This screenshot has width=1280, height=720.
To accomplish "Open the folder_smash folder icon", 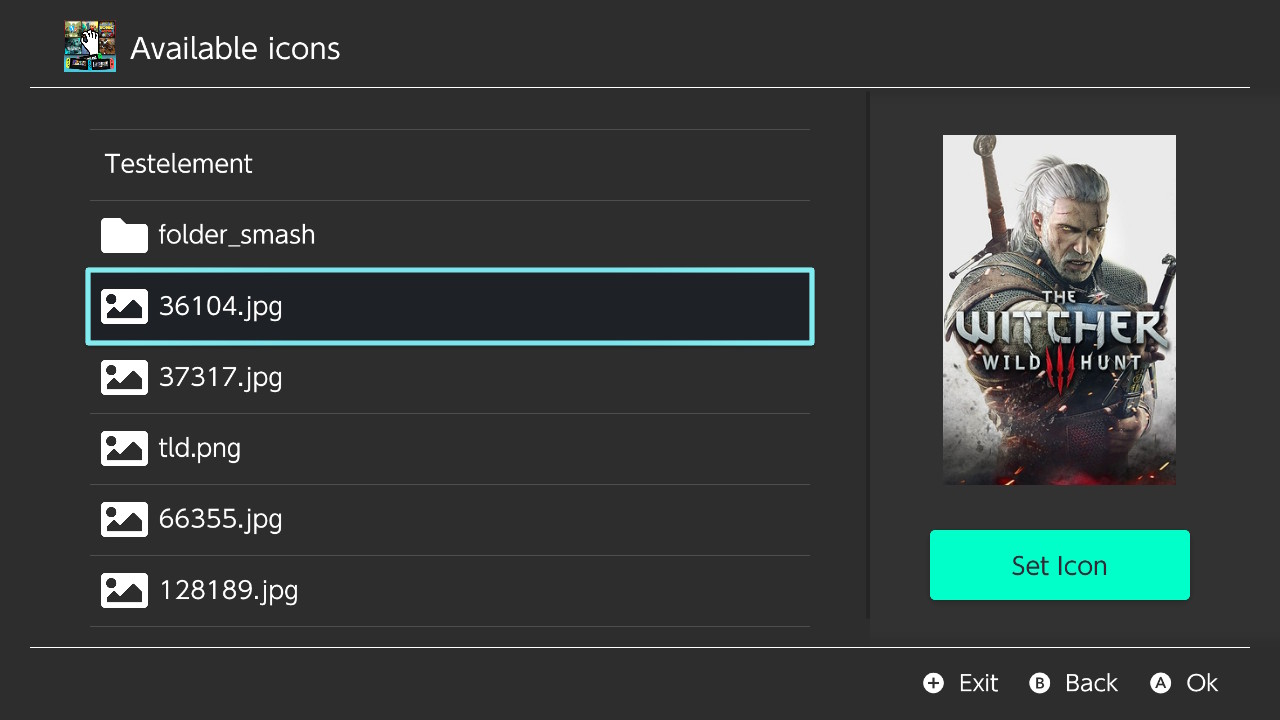I will point(124,236).
